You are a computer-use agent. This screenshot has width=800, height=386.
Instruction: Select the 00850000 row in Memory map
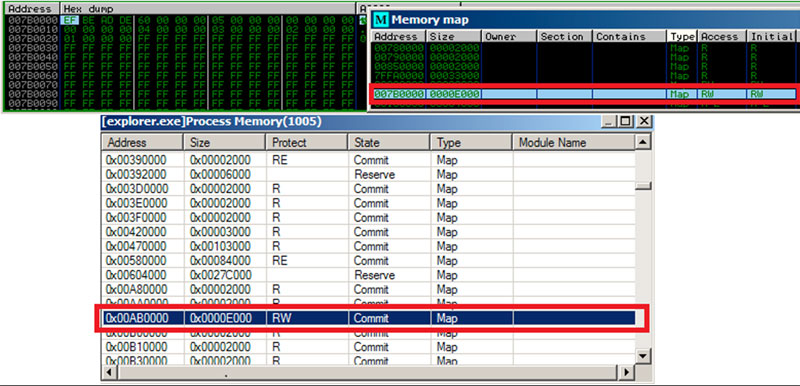584,66
